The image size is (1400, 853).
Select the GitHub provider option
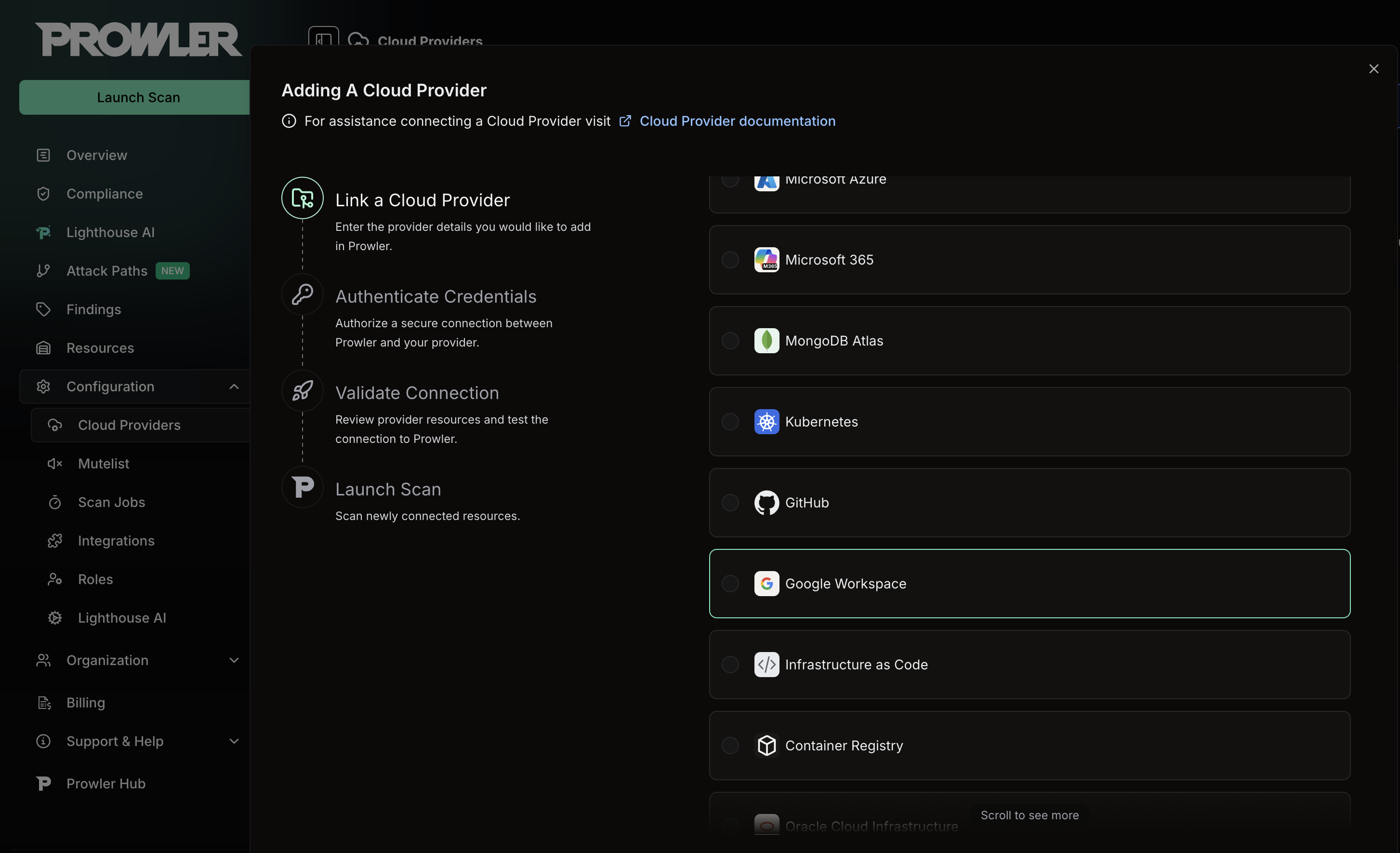tap(731, 502)
